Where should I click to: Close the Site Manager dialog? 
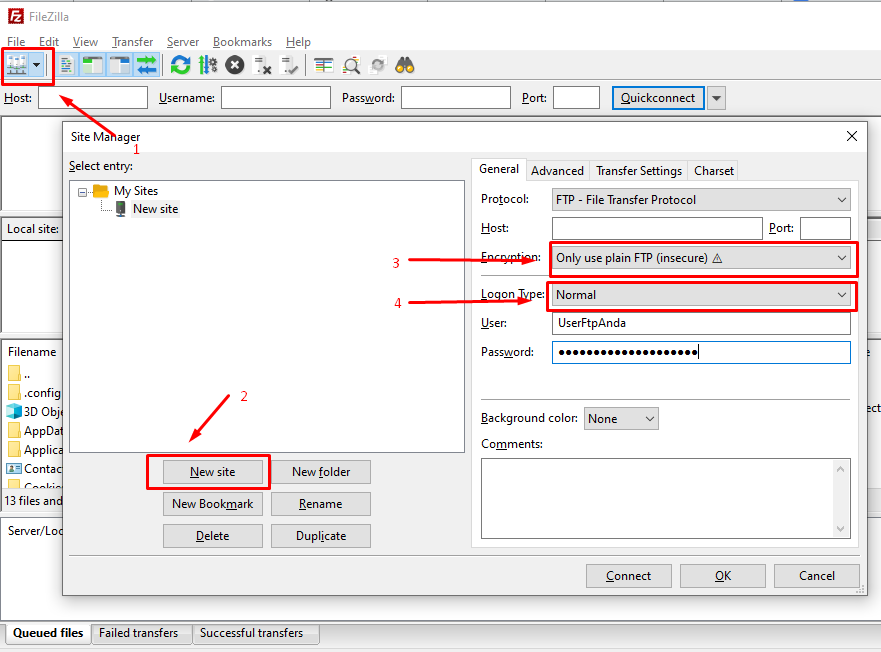click(852, 136)
